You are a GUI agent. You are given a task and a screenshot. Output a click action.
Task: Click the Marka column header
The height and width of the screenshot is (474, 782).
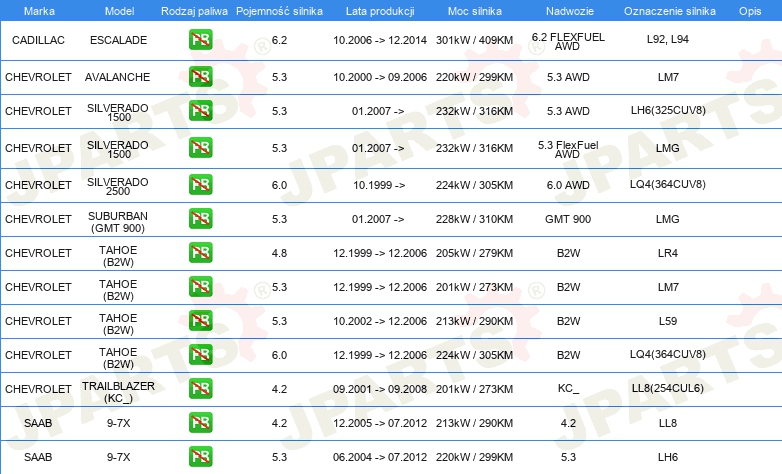click(x=39, y=11)
